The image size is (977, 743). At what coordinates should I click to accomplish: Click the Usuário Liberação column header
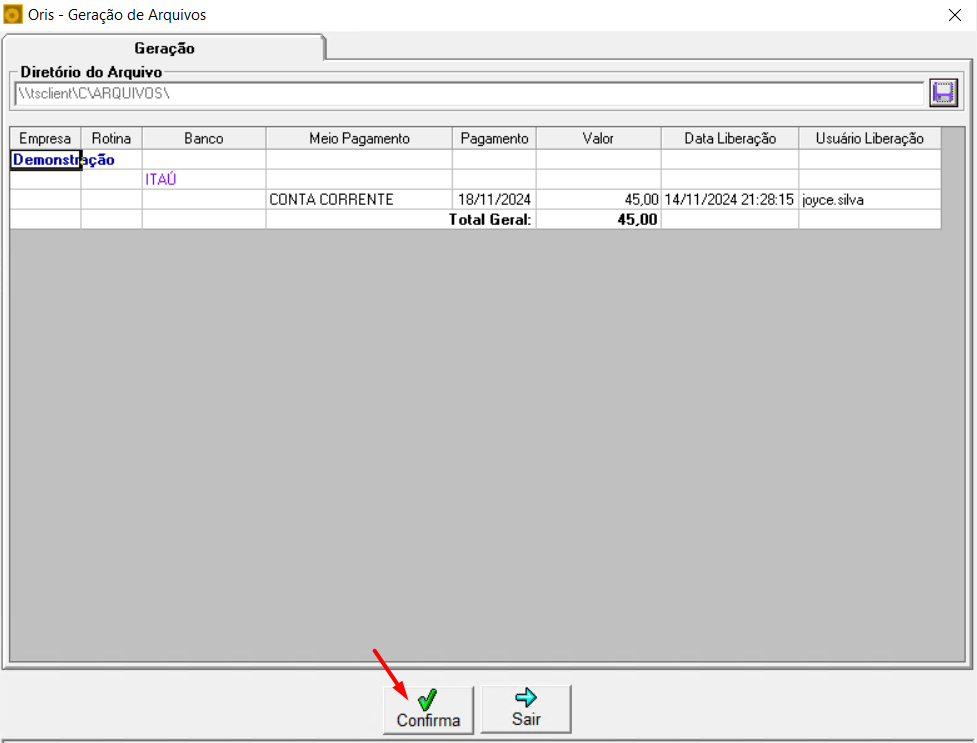click(x=870, y=138)
